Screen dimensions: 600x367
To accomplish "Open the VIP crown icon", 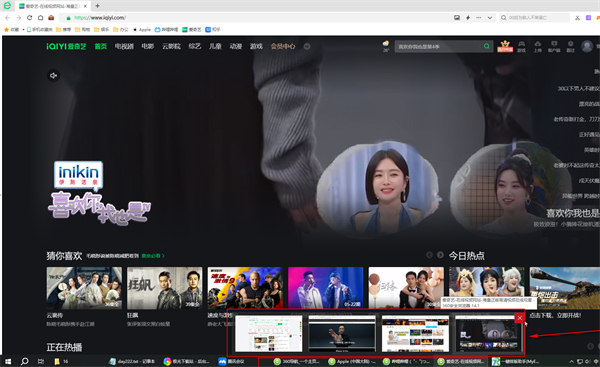I will 505,46.
